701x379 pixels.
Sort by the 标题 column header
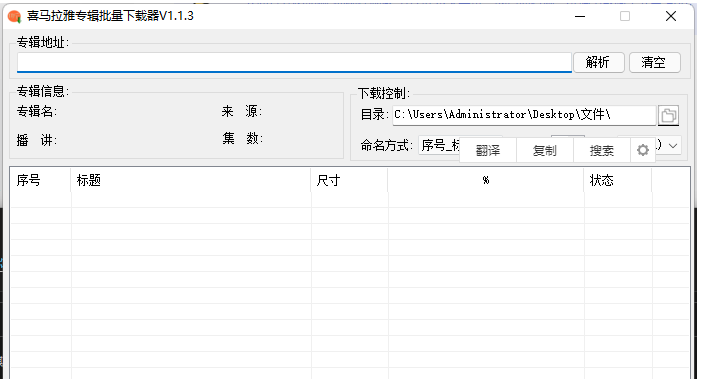[x=190, y=180]
